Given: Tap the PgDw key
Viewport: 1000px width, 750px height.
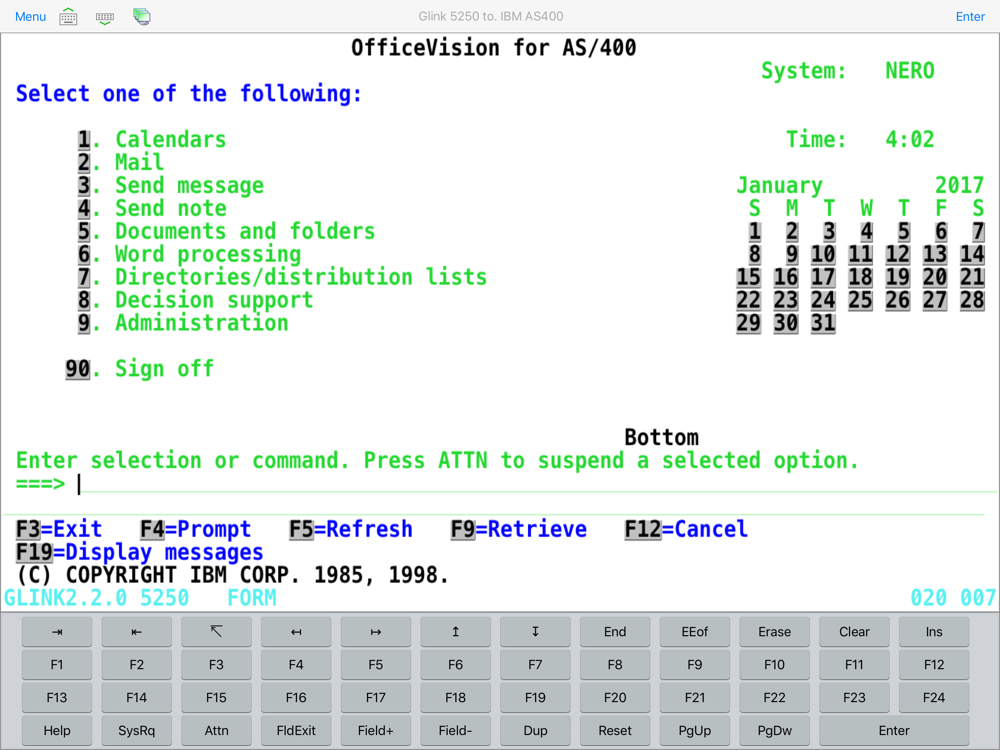Looking at the screenshot, I should pyautogui.click(x=774, y=731).
